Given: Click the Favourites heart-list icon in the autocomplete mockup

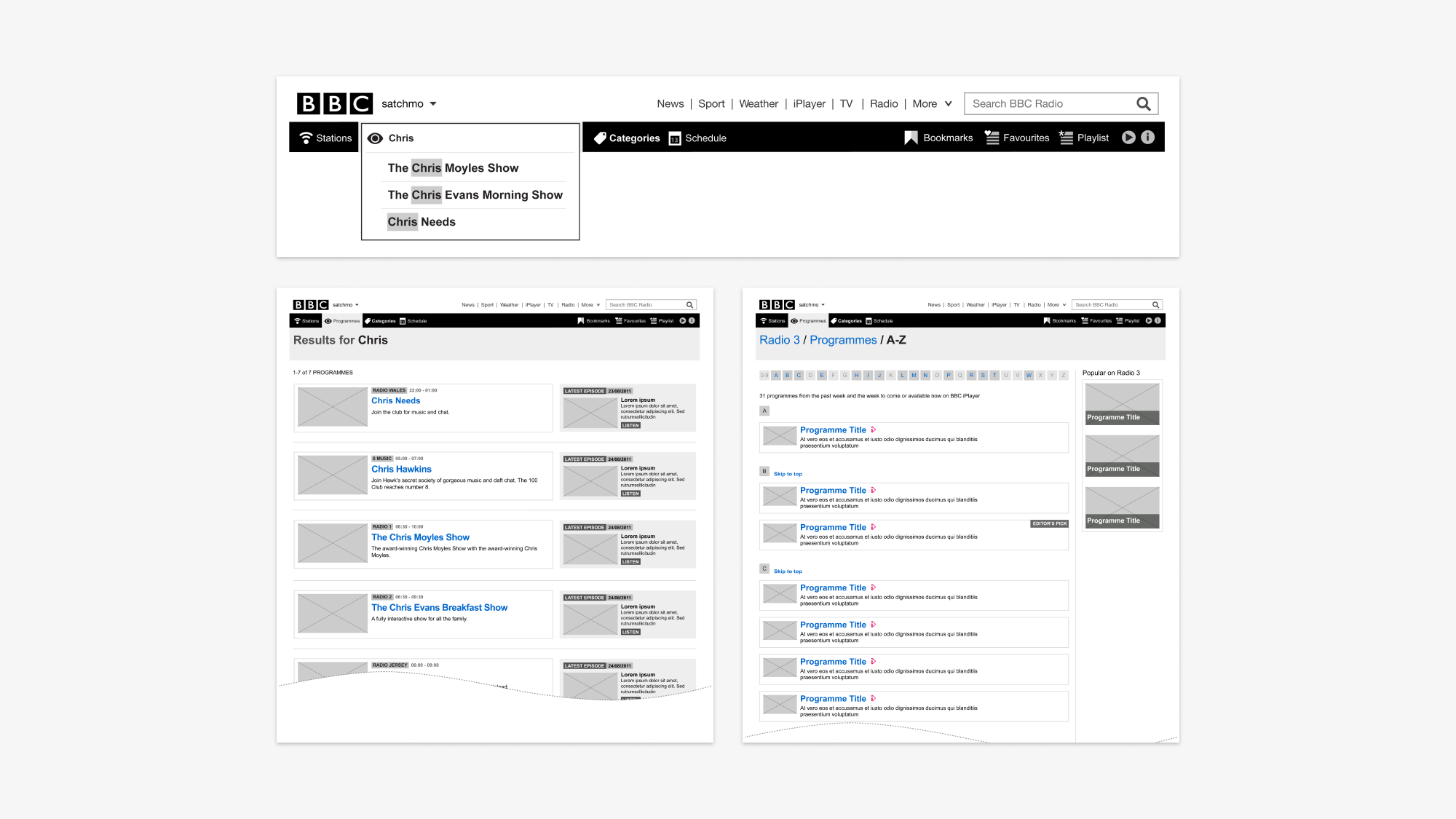Looking at the screenshot, I should click(x=992, y=138).
